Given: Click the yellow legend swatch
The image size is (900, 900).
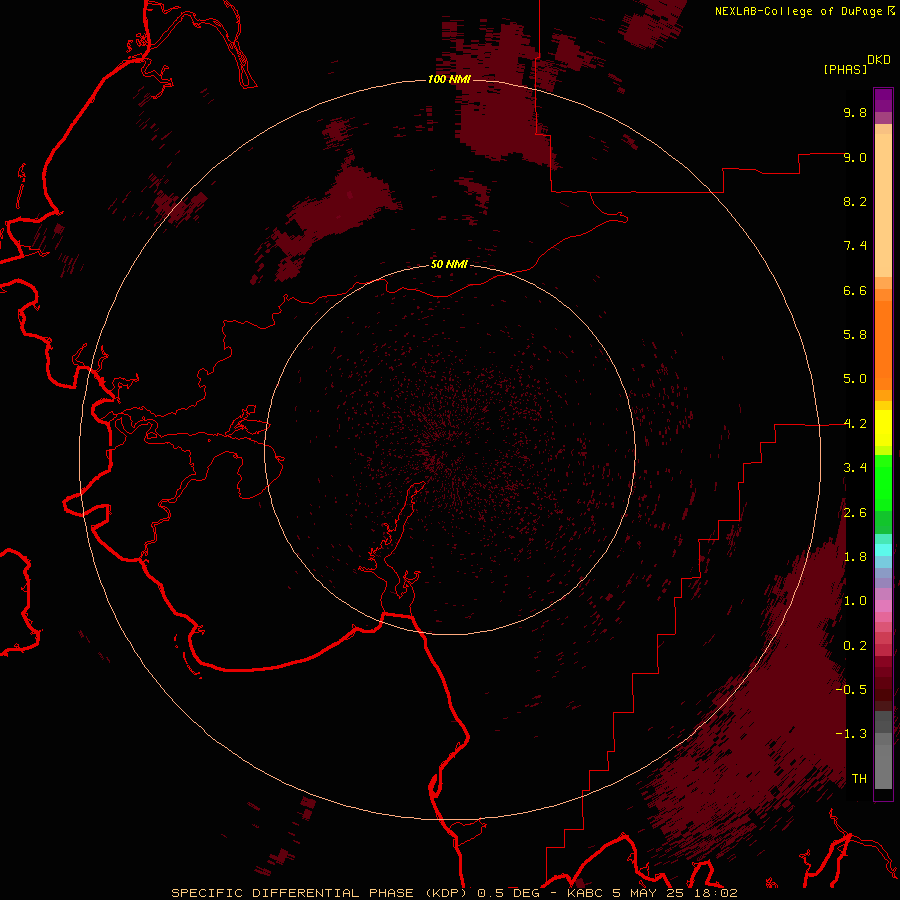Looking at the screenshot, I should tap(883, 428).
